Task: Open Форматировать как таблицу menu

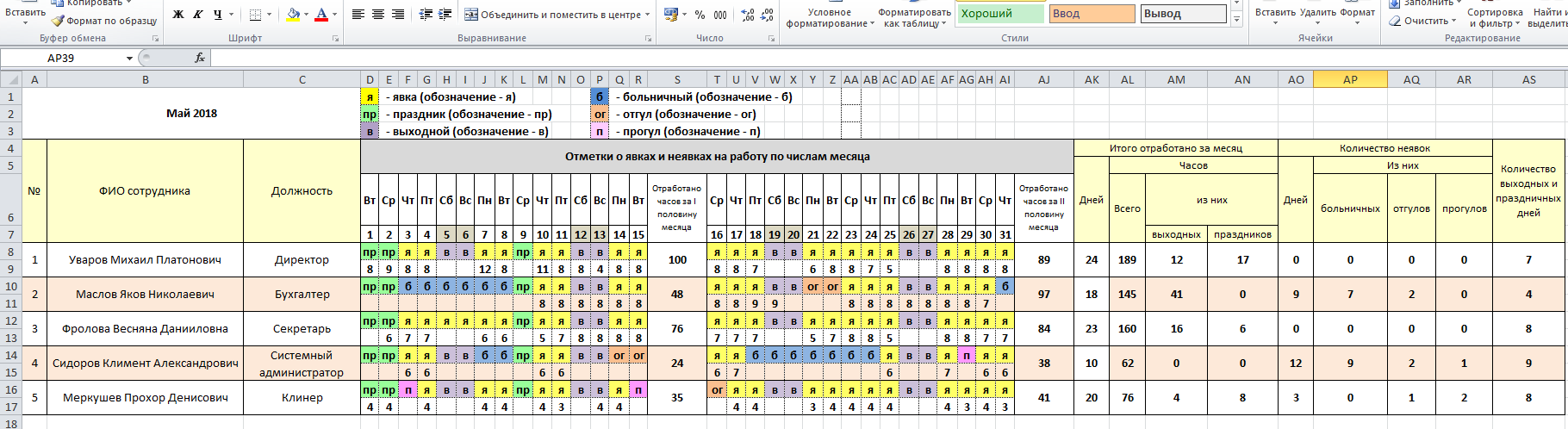Action: tap(914, 17)
